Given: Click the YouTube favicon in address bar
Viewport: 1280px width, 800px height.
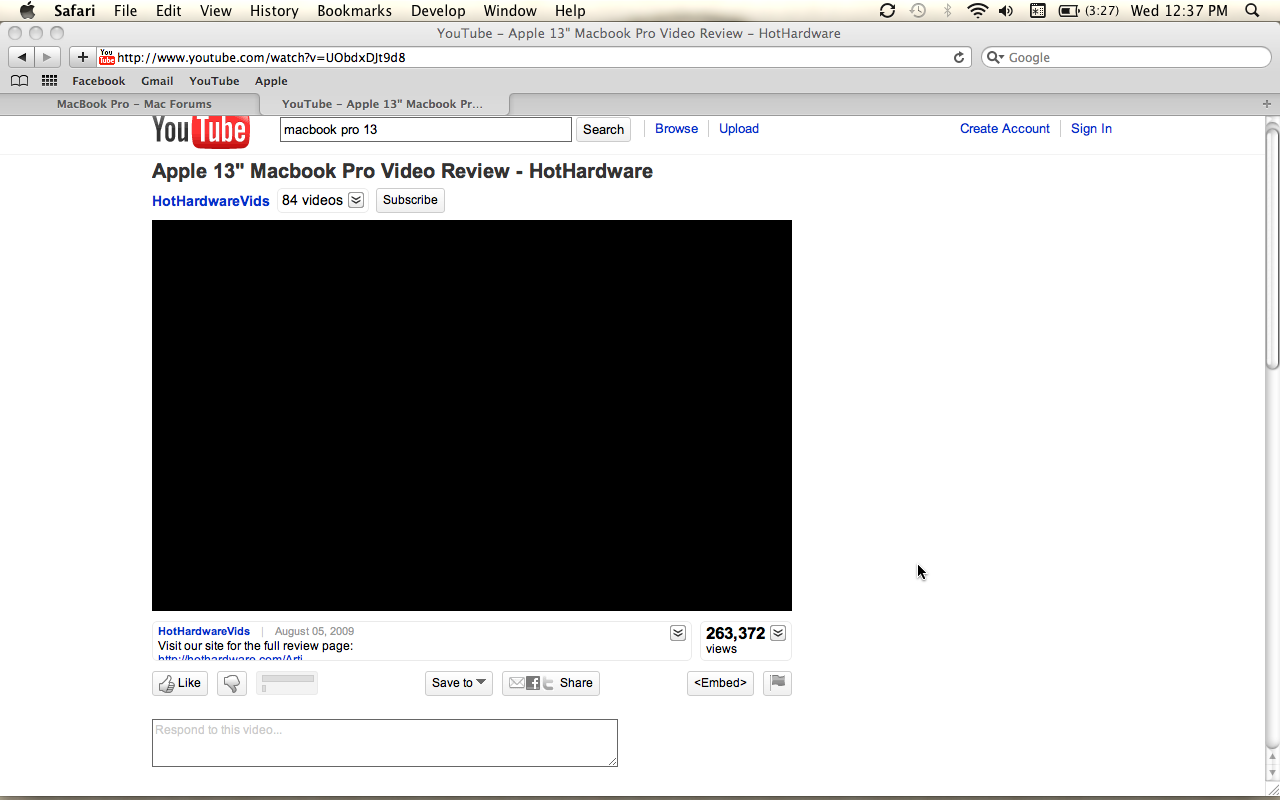Looking at the screenshot, I should tap(106, 57).
